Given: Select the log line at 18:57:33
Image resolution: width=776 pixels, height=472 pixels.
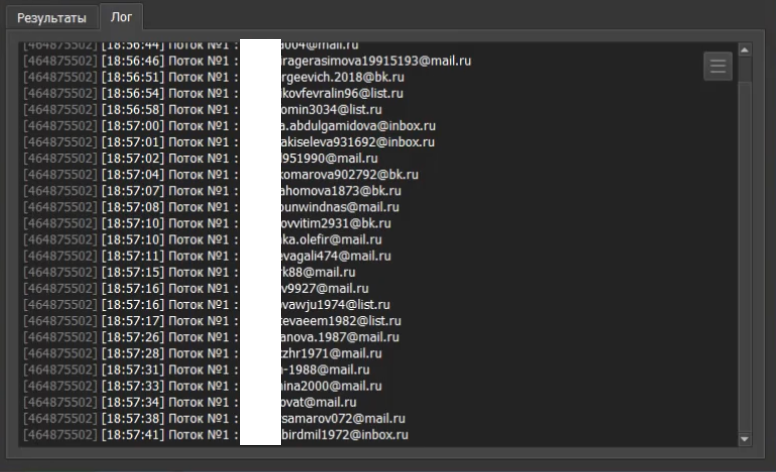Looking at the screenshot, I should 203,386.
